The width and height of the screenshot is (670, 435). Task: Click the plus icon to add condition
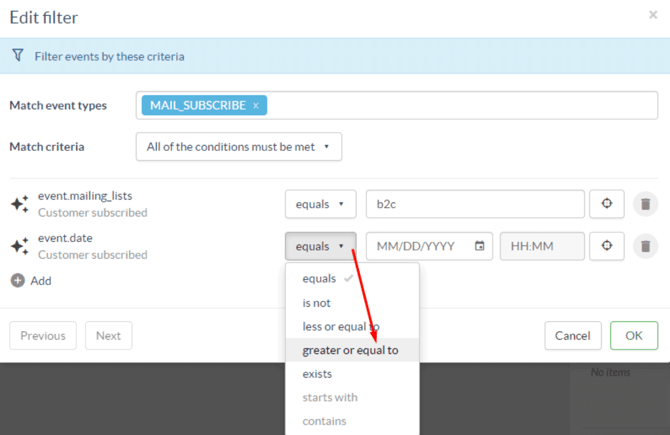tap(17, 281)
